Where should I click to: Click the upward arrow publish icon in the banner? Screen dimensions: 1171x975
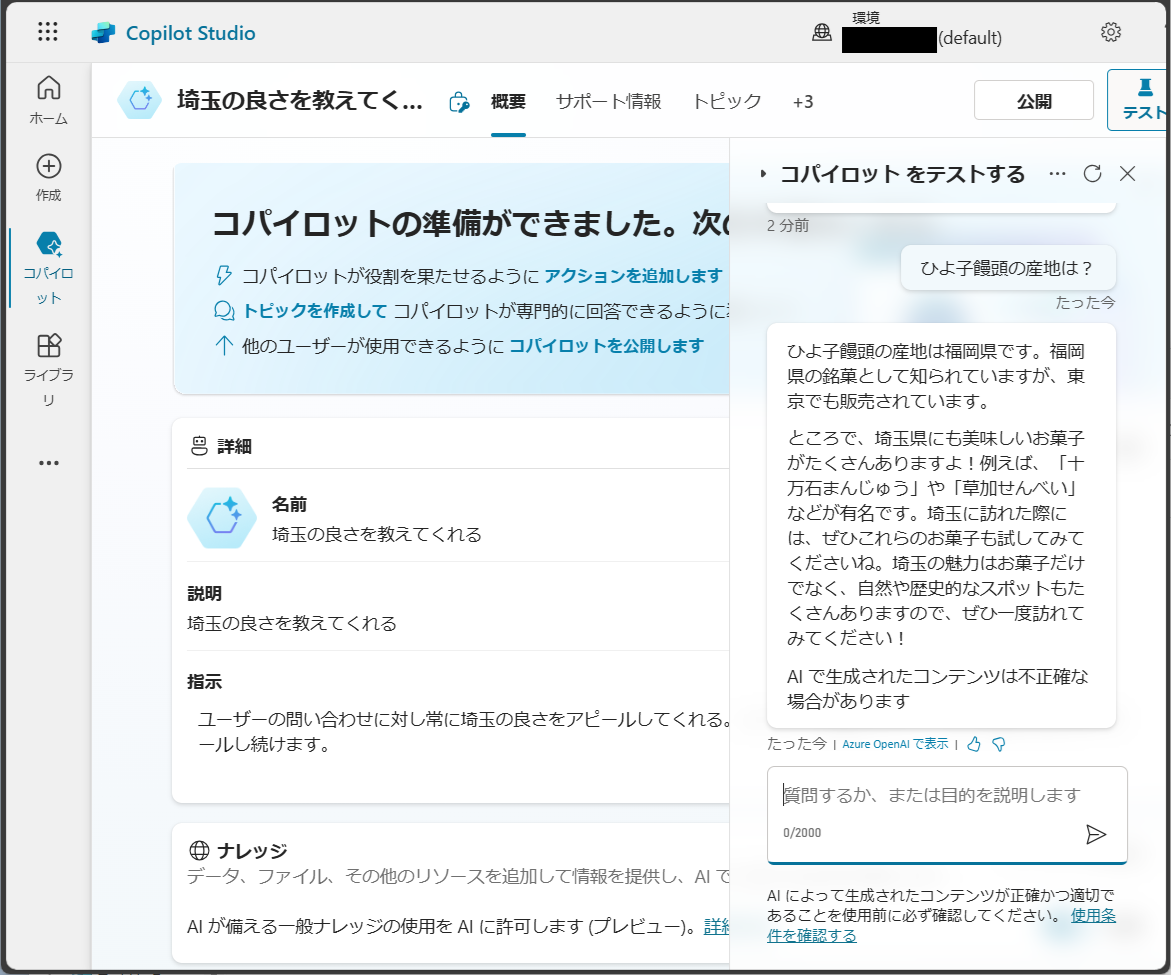223,346
